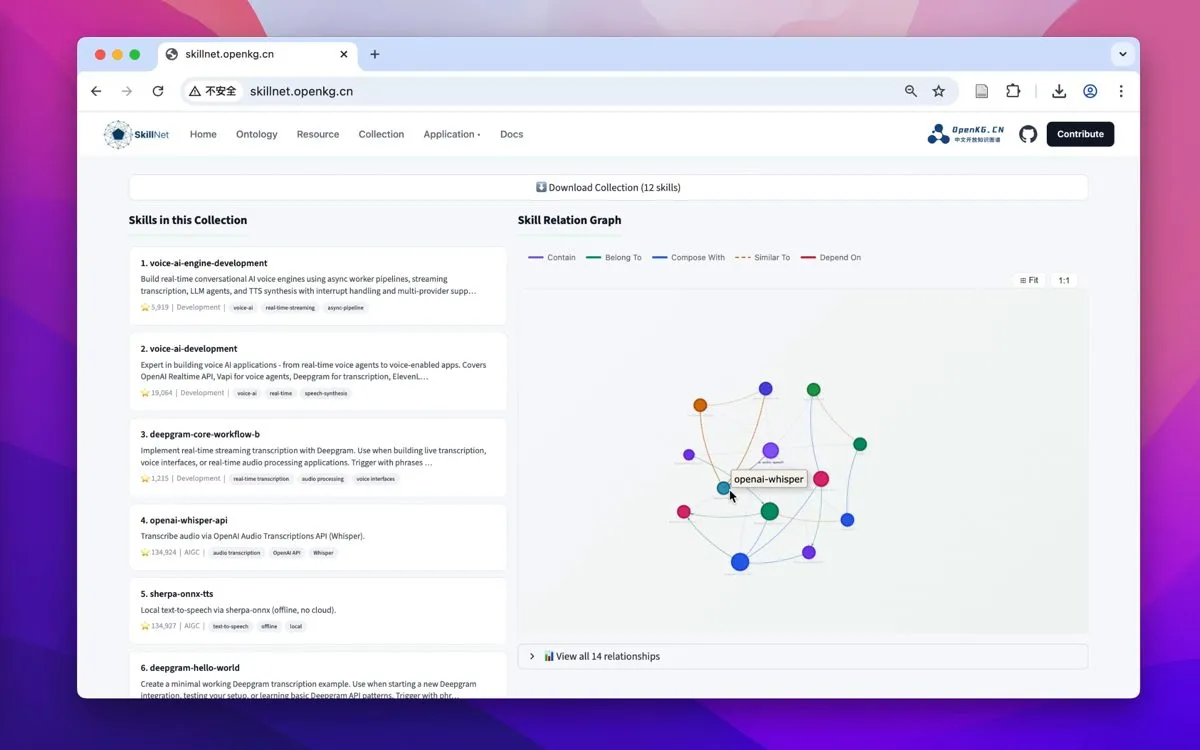Open the Collection nav item
The width and height of the screenshot is (1200, 750).
(381, 134)
